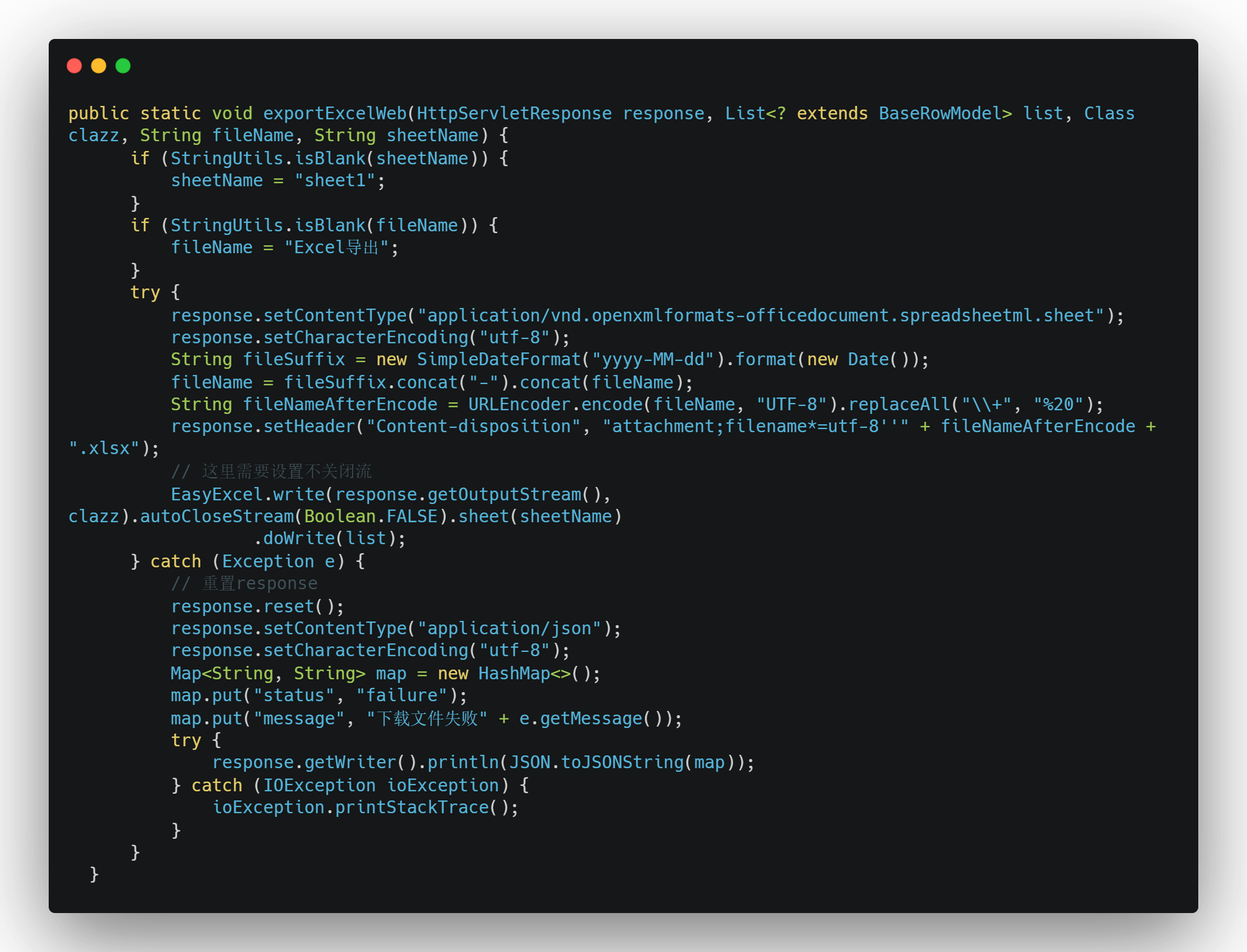Click the green maximize window dot
The image size is (1247, 952).
tap(123, 66)
